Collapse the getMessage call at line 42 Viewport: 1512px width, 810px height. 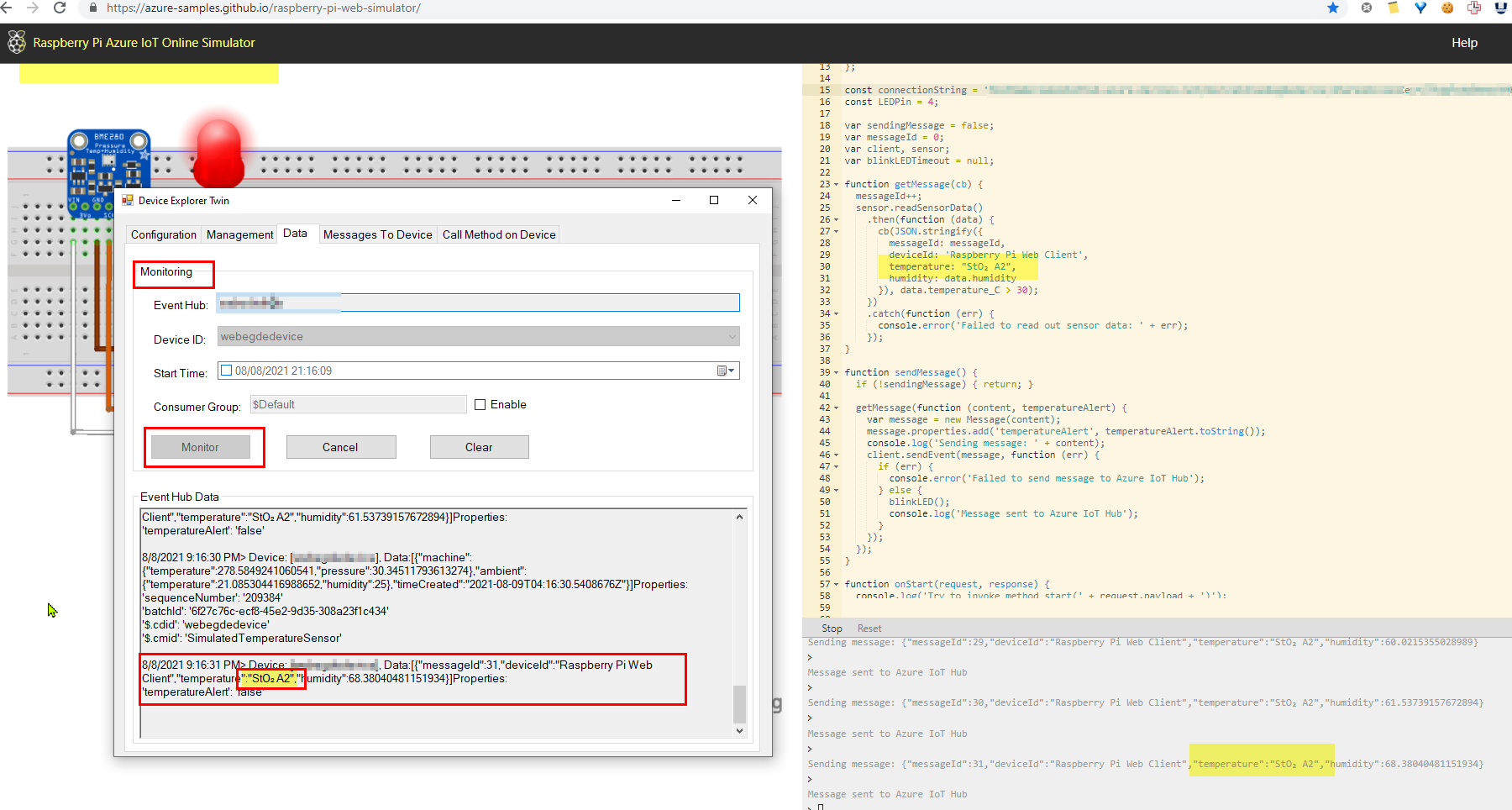point(836,408)
